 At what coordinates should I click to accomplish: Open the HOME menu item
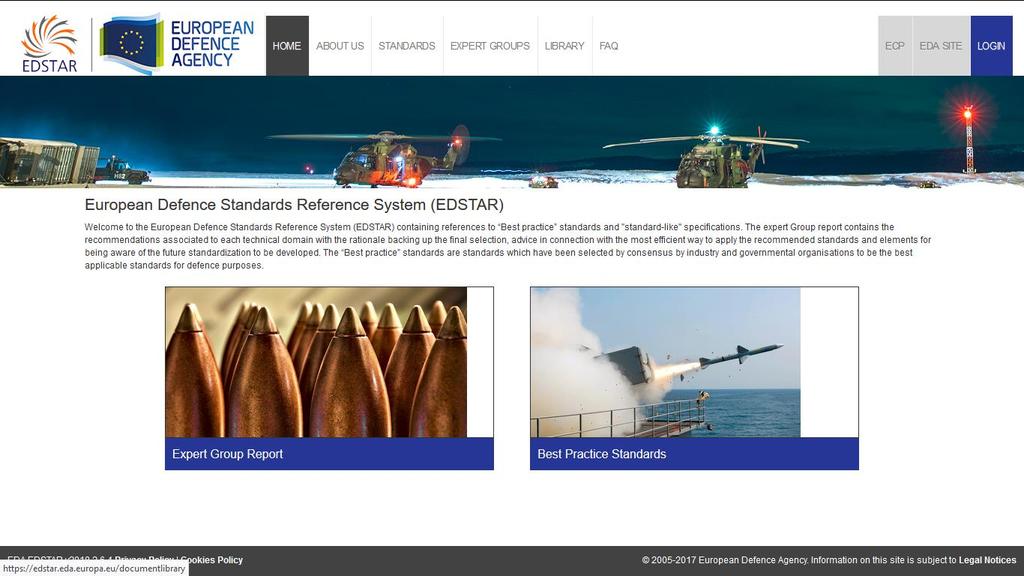pos(287,46)
